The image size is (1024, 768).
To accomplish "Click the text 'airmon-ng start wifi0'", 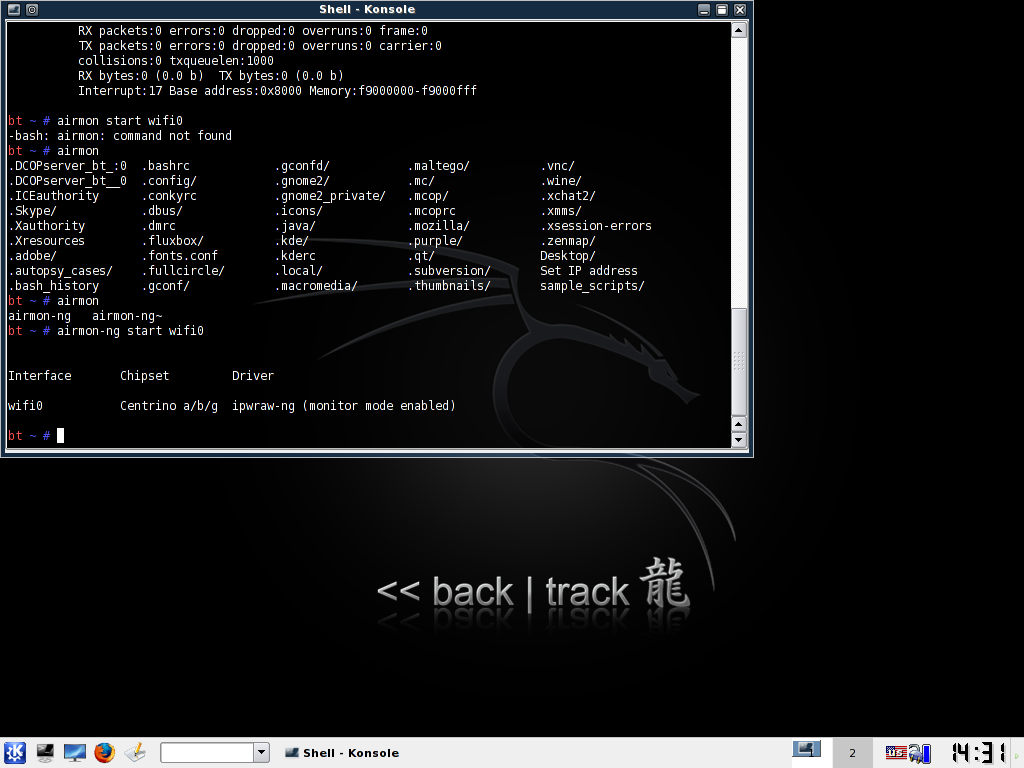I will (x=130, y=330).
